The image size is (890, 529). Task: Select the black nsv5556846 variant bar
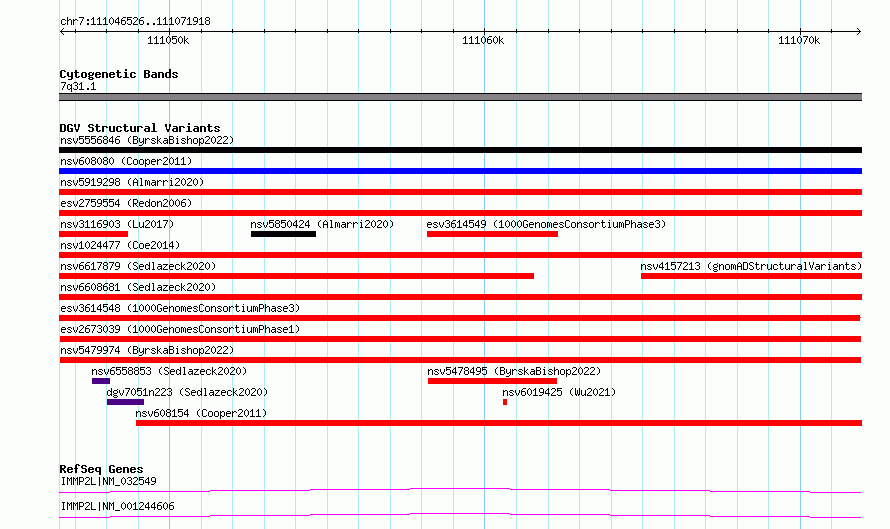click(x=460, y=150)
